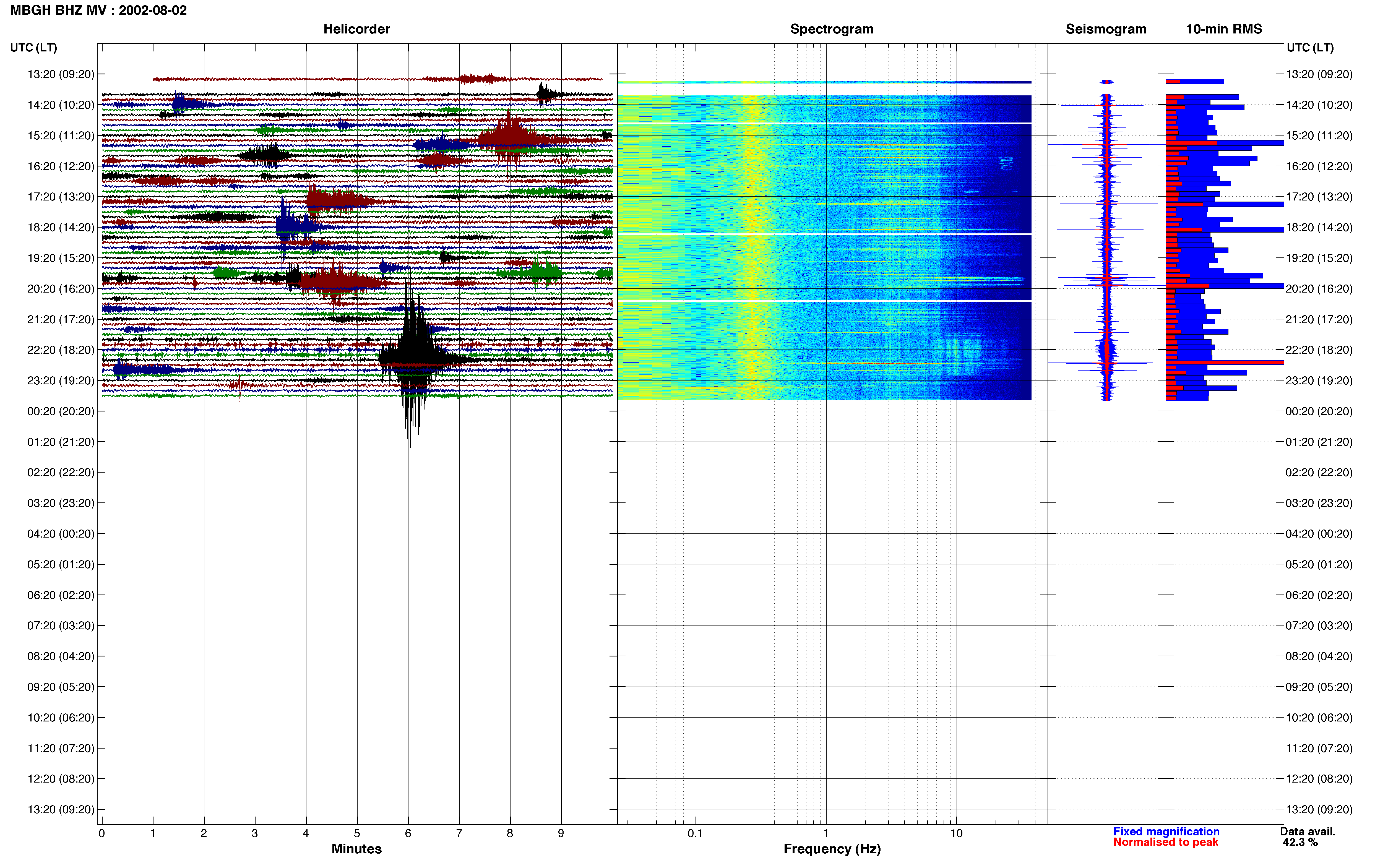Viewport: 1388px width, 868px height.
Task: Select the Seismogram panel heading
Action: tap(1106, 29)
